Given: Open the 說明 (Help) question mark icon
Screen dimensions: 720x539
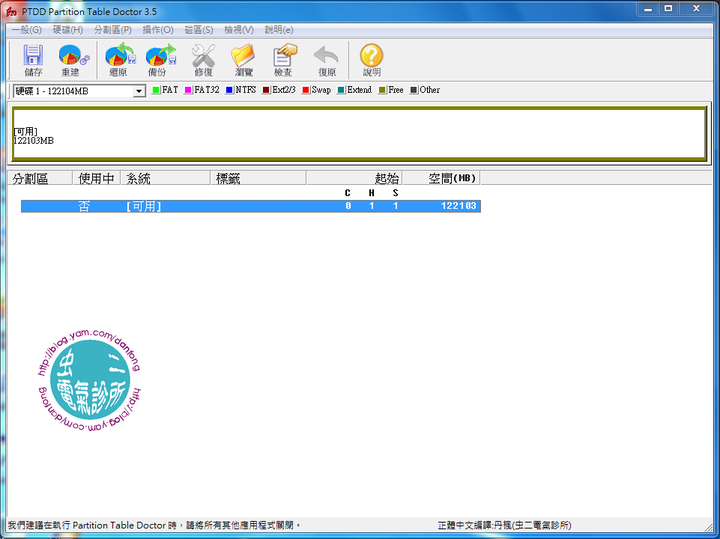Looking at the screenshot, I should click(371, 60).
